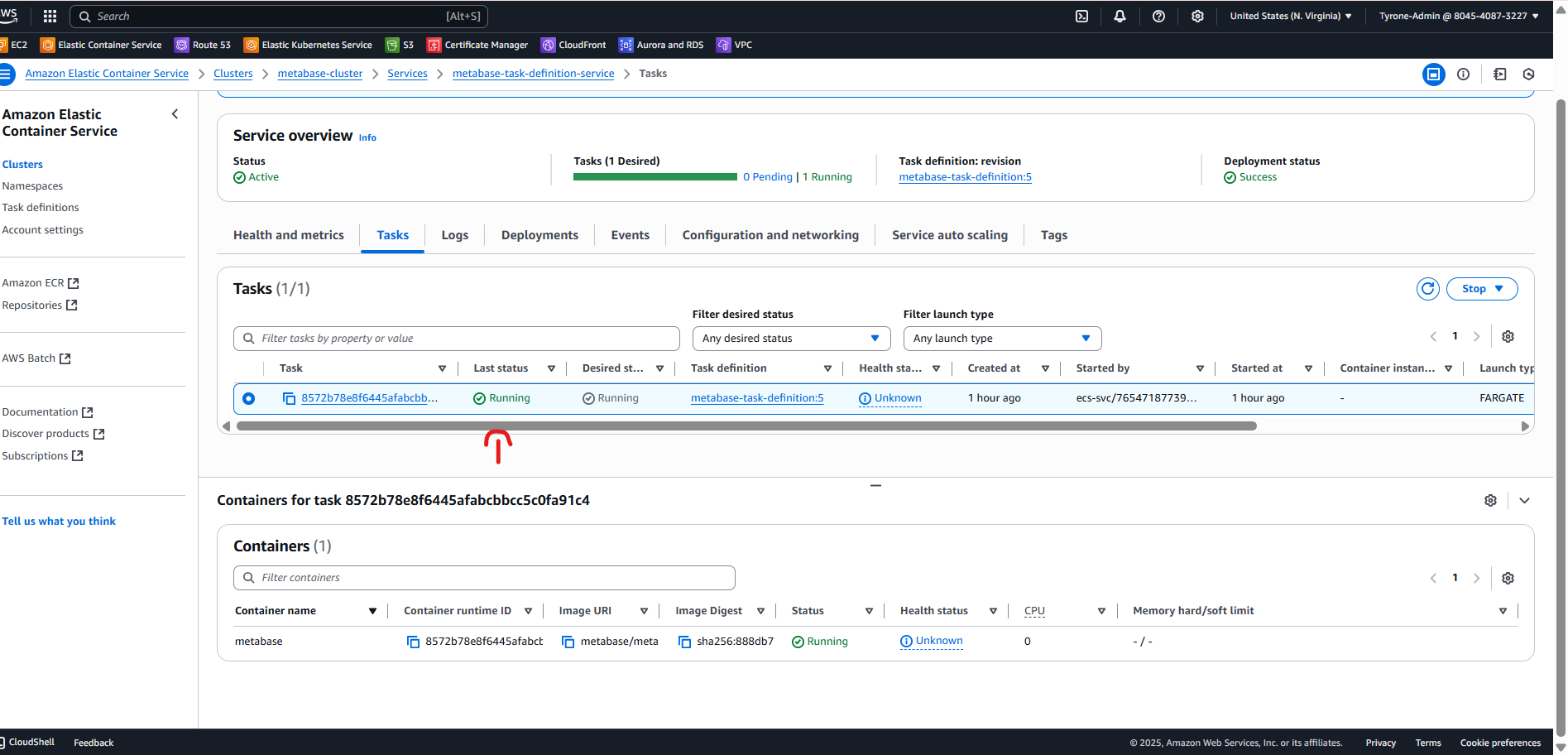Open the Any launch type dropdown

pos(1001,338)
